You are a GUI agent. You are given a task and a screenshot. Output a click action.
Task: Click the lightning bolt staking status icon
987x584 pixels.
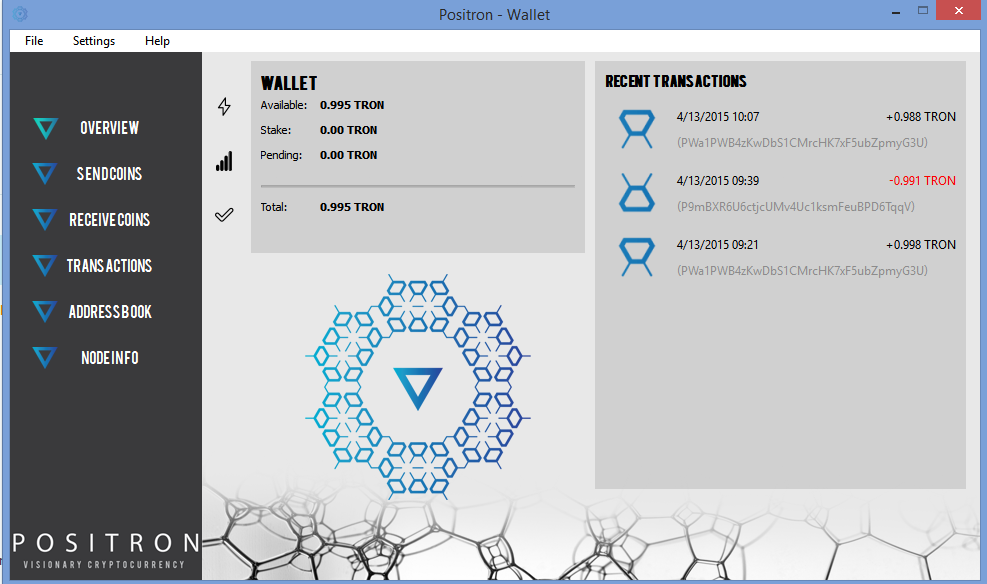click(x=224, y=106)
